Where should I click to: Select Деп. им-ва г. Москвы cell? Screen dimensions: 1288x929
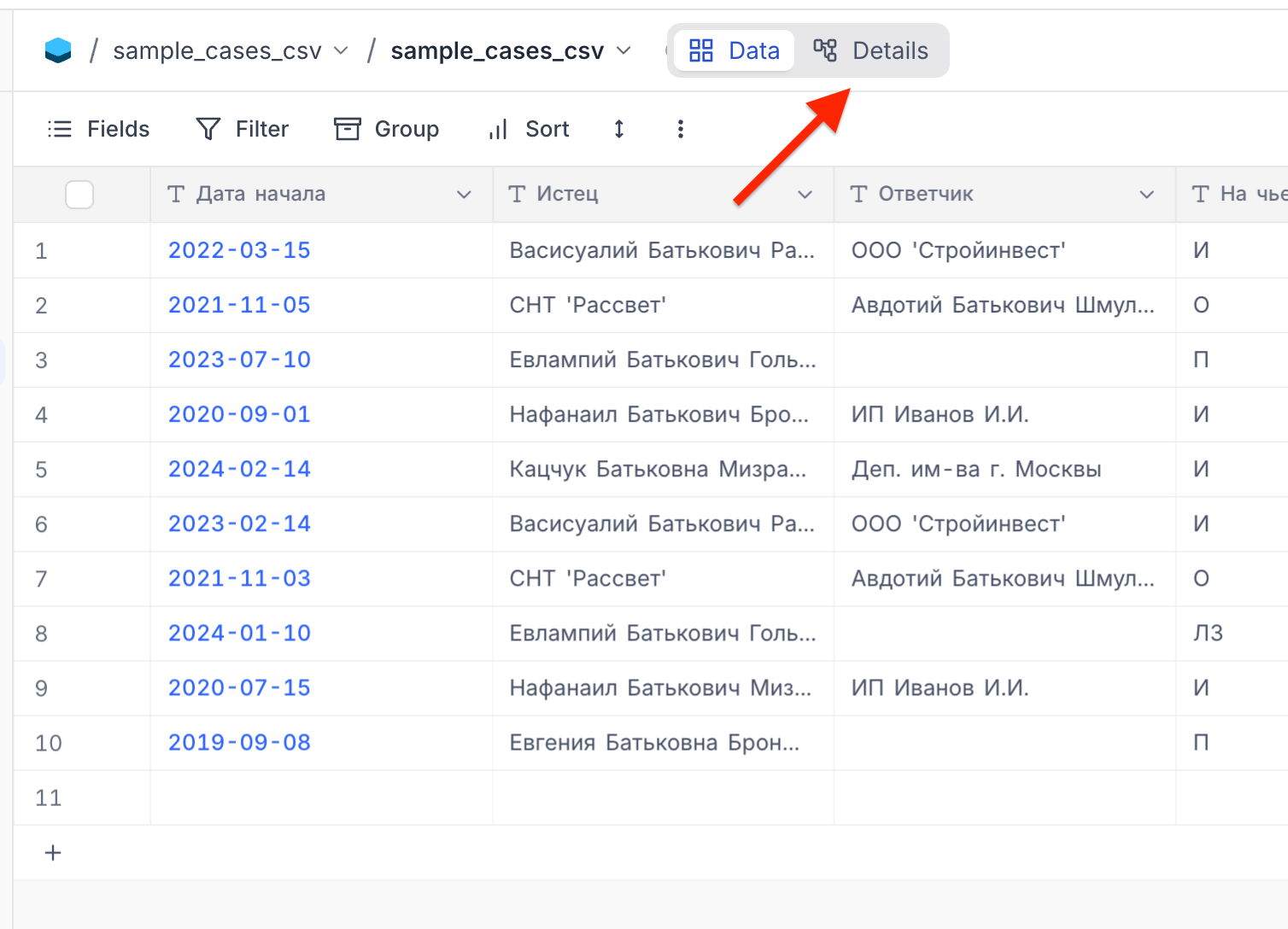(x=1005, y=469)
